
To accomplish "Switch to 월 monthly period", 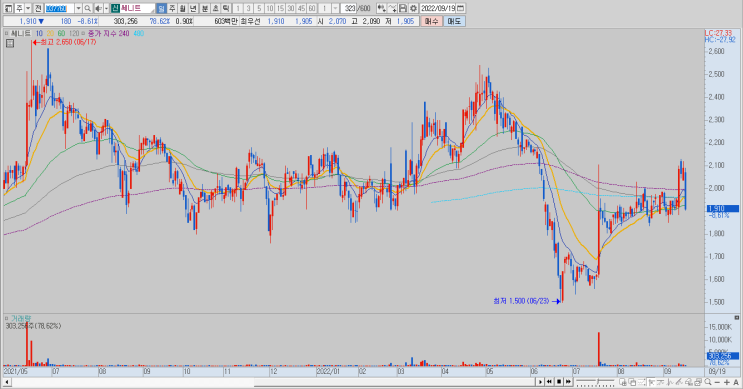I will (182, 9).
